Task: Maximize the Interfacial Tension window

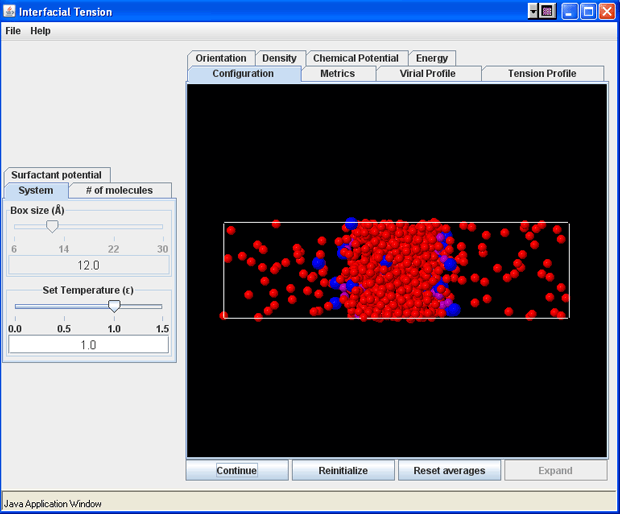Action: point(589,12)
